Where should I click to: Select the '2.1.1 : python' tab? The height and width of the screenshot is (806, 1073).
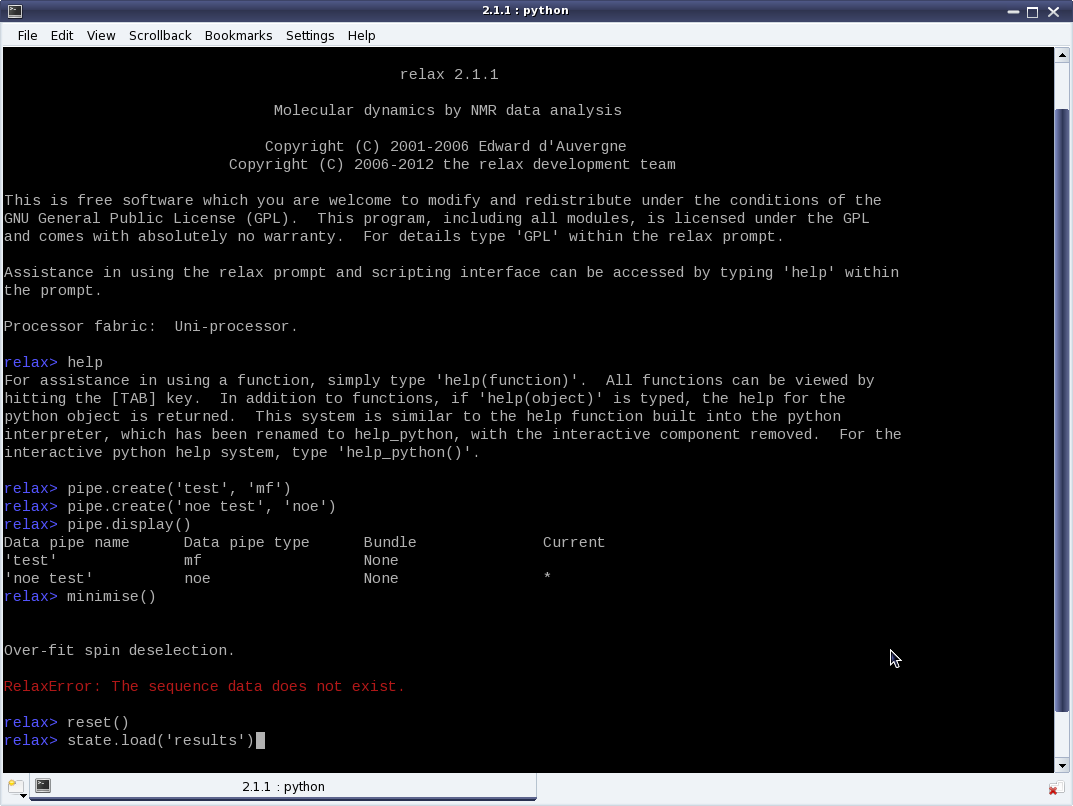(x=283, y=787)
